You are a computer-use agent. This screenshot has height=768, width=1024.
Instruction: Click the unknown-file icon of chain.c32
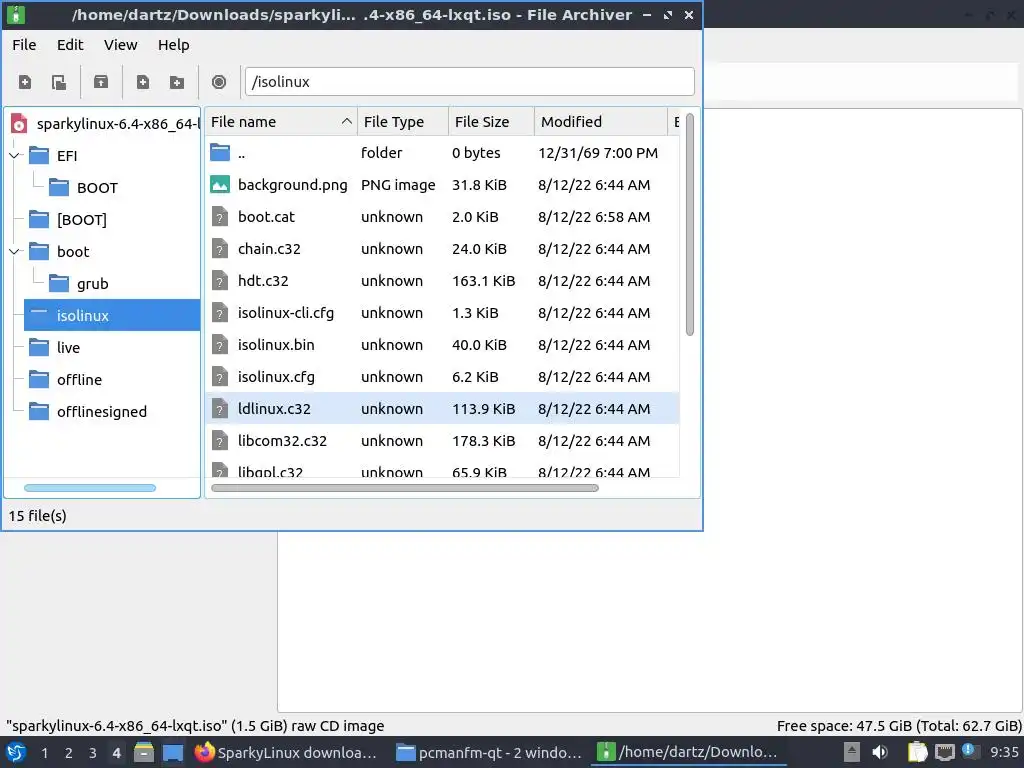coord(220,249)
